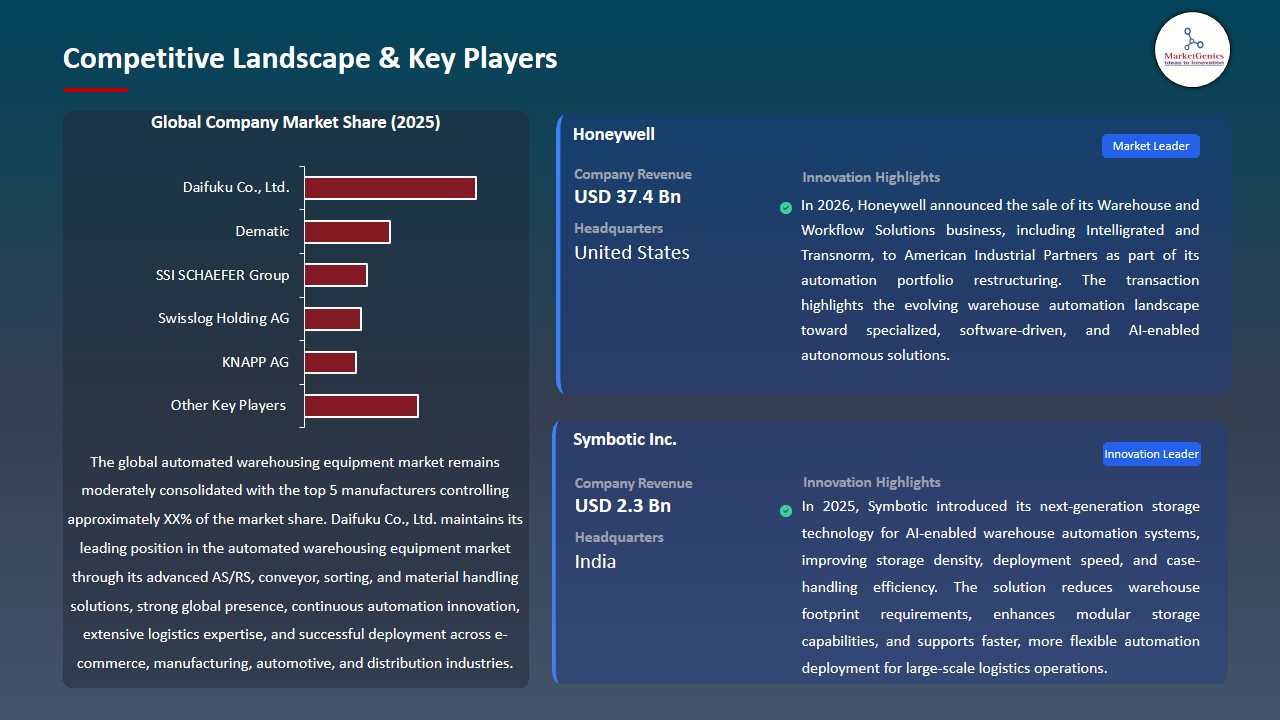This screenshot has width=1280, height=720.
Task: Select the Innovation Leader badge
Action: tap(1151, 454)
